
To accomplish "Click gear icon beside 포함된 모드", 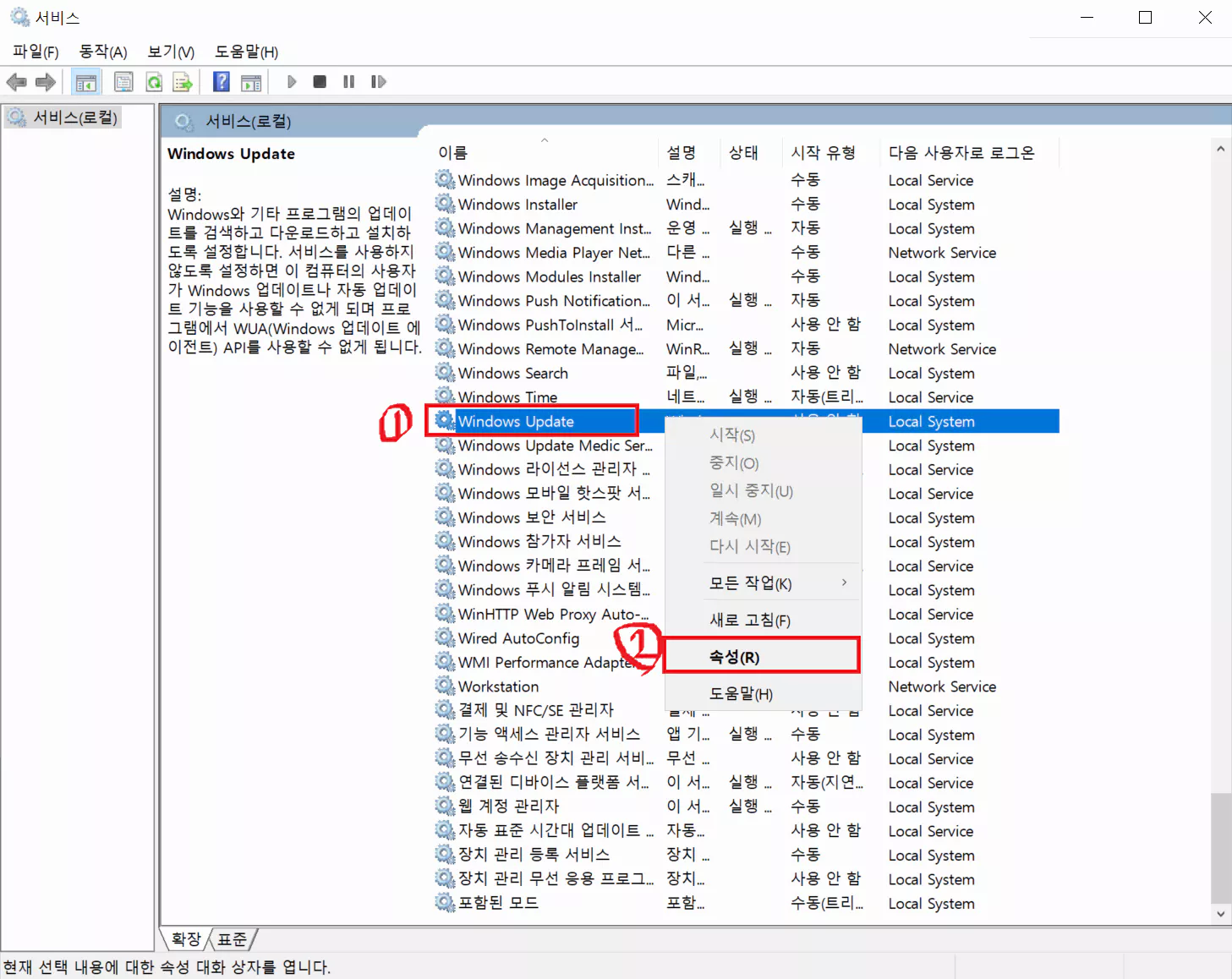I will click(x=445, y=902).
